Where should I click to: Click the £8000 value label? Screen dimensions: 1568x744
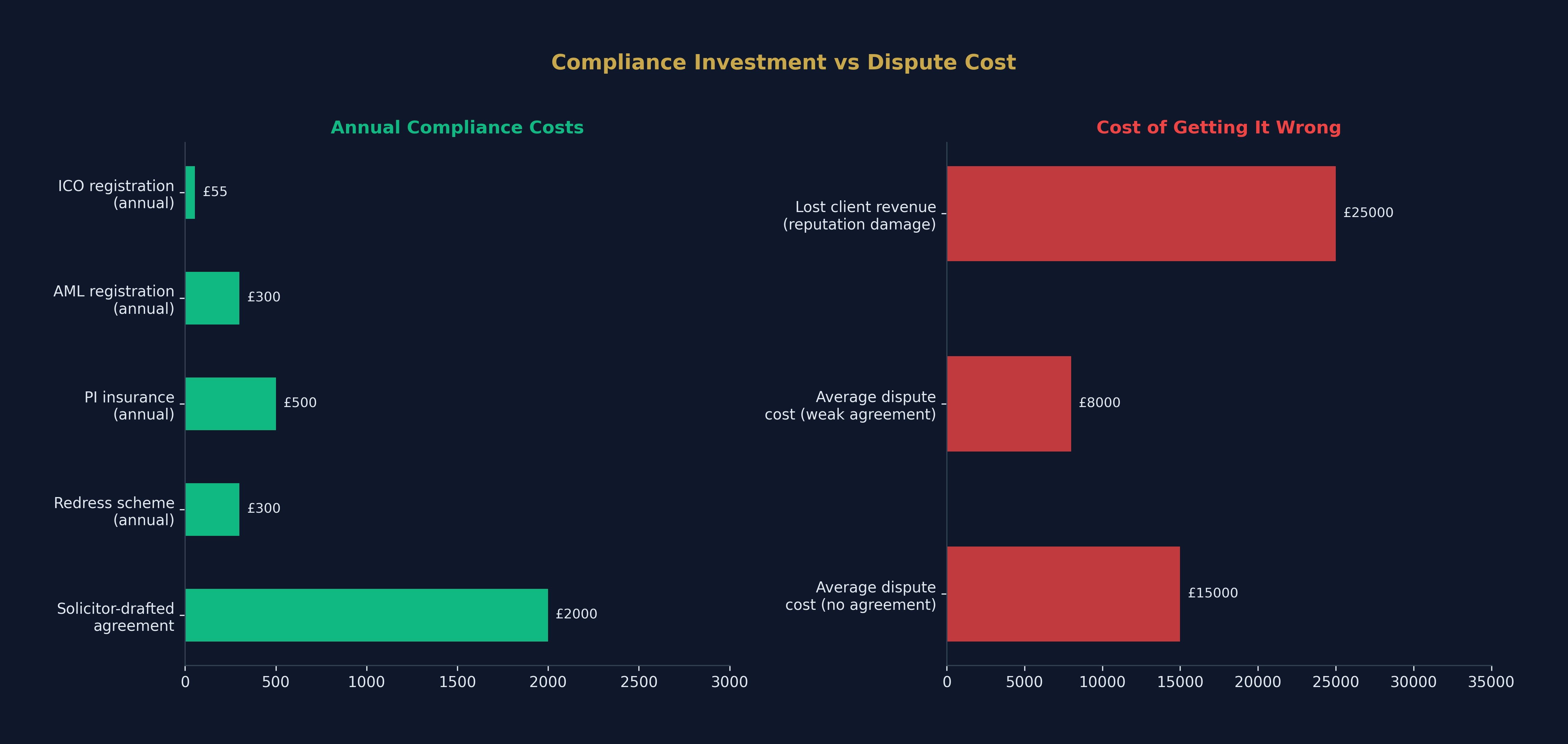point(1099,403)
